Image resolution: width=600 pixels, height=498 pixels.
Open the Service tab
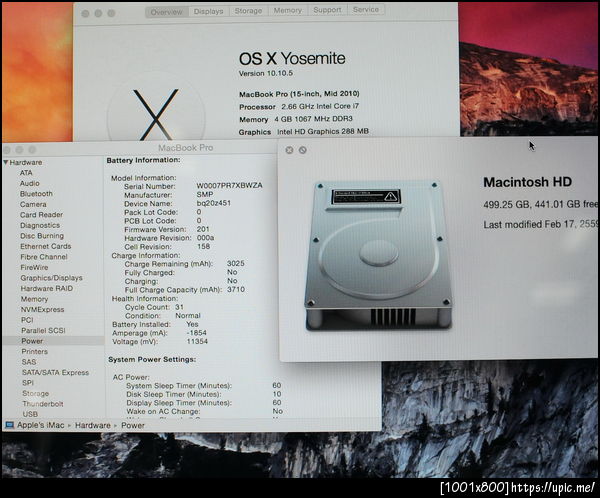[366, 10]
